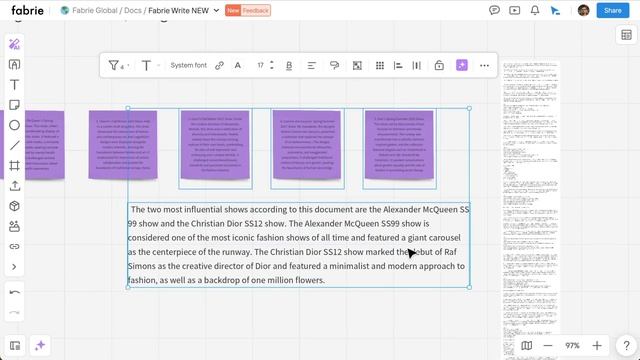Viewport: 640px width, 360px height.
Task: Click the fit-to-frame icon in toolbar
Action: (x=357, y=65)
